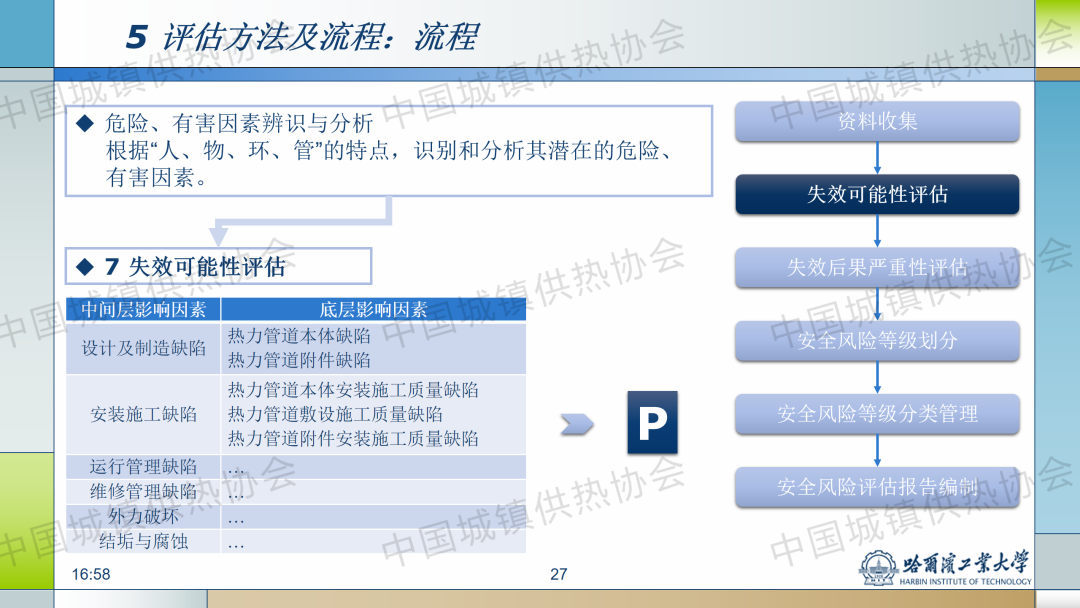Select the 安全风险评估报告编制 flowchart box
Image resolution: width=1080 pixels, height=608 pixels.
[877, 487]
